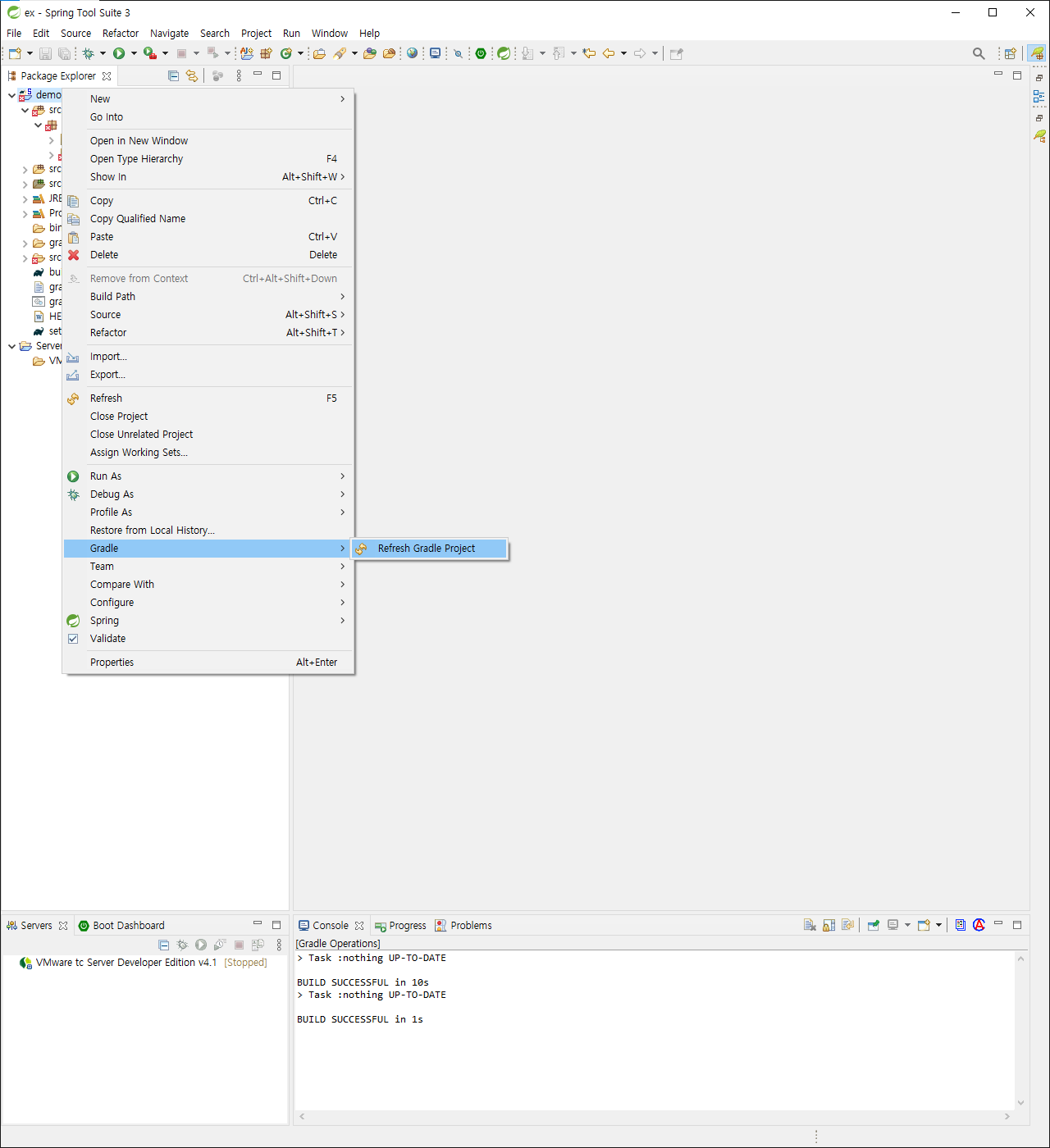Open Package Explorer View Menu dots
The height and width of the screenshot is (1148, 1050).
click(x=239, y=75)
